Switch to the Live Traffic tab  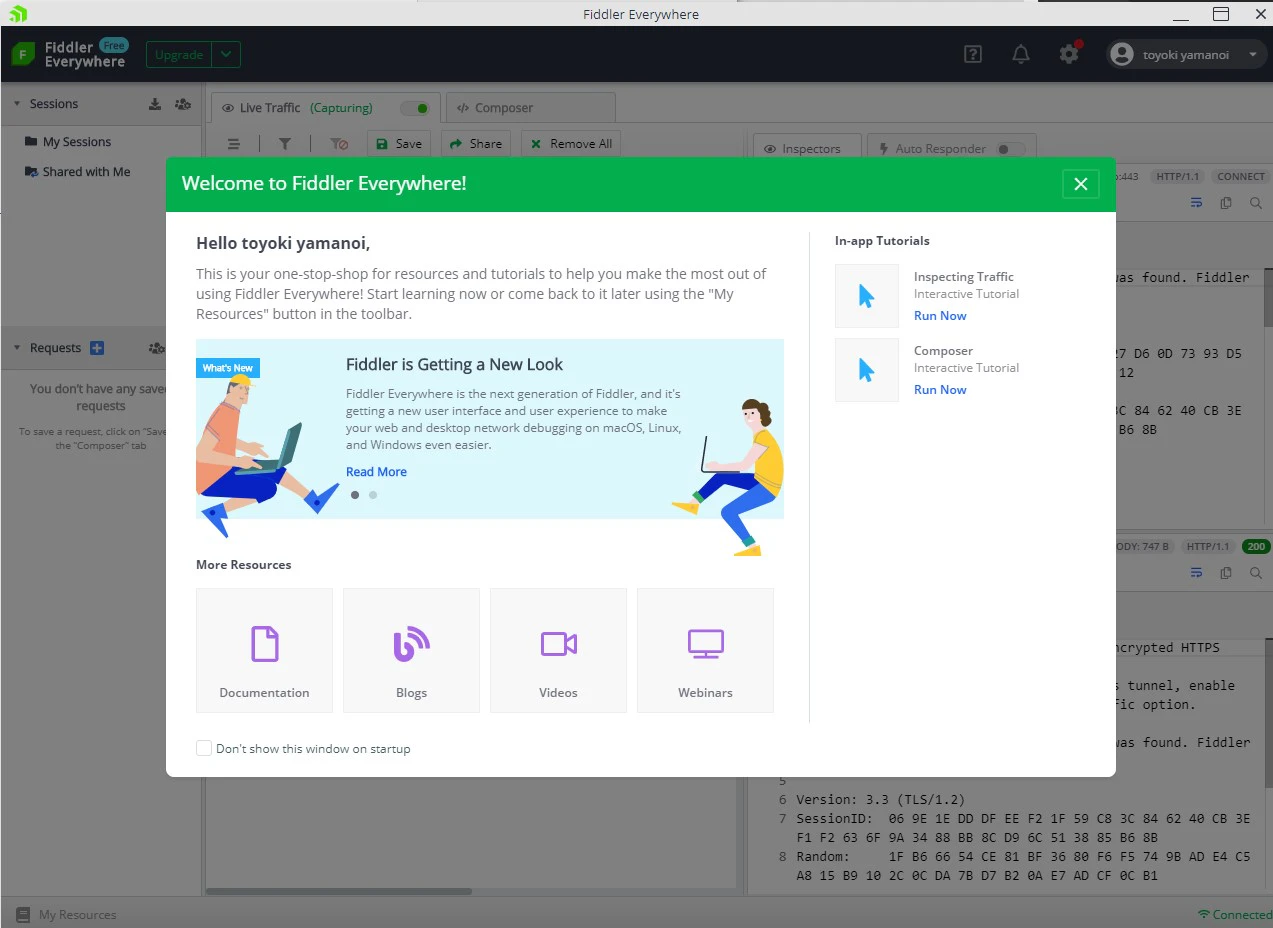click(x=325, y=108)
